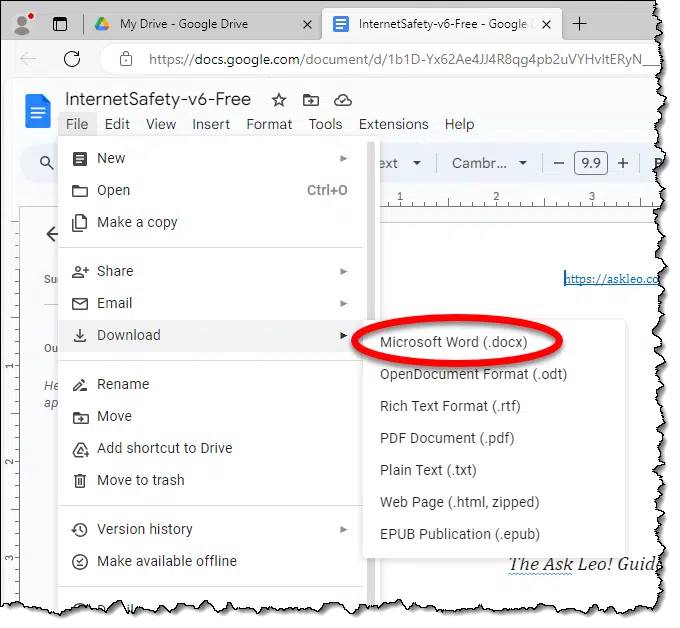Screen dimensions: 680x628
Task: Download as OpenDocument Format (.odt)
Action: point(494,375)
